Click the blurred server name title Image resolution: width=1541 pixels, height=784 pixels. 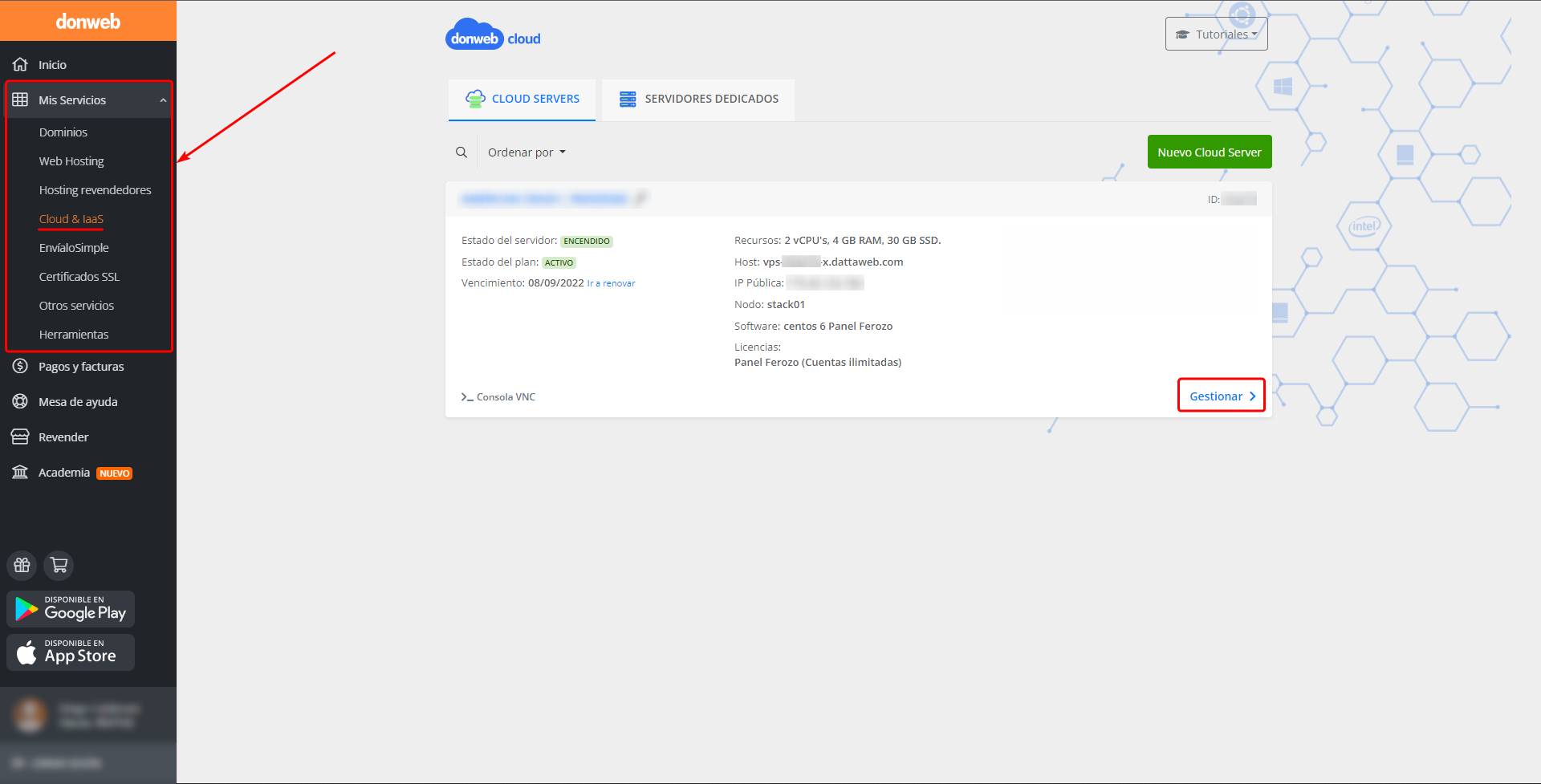click(544, 198)
